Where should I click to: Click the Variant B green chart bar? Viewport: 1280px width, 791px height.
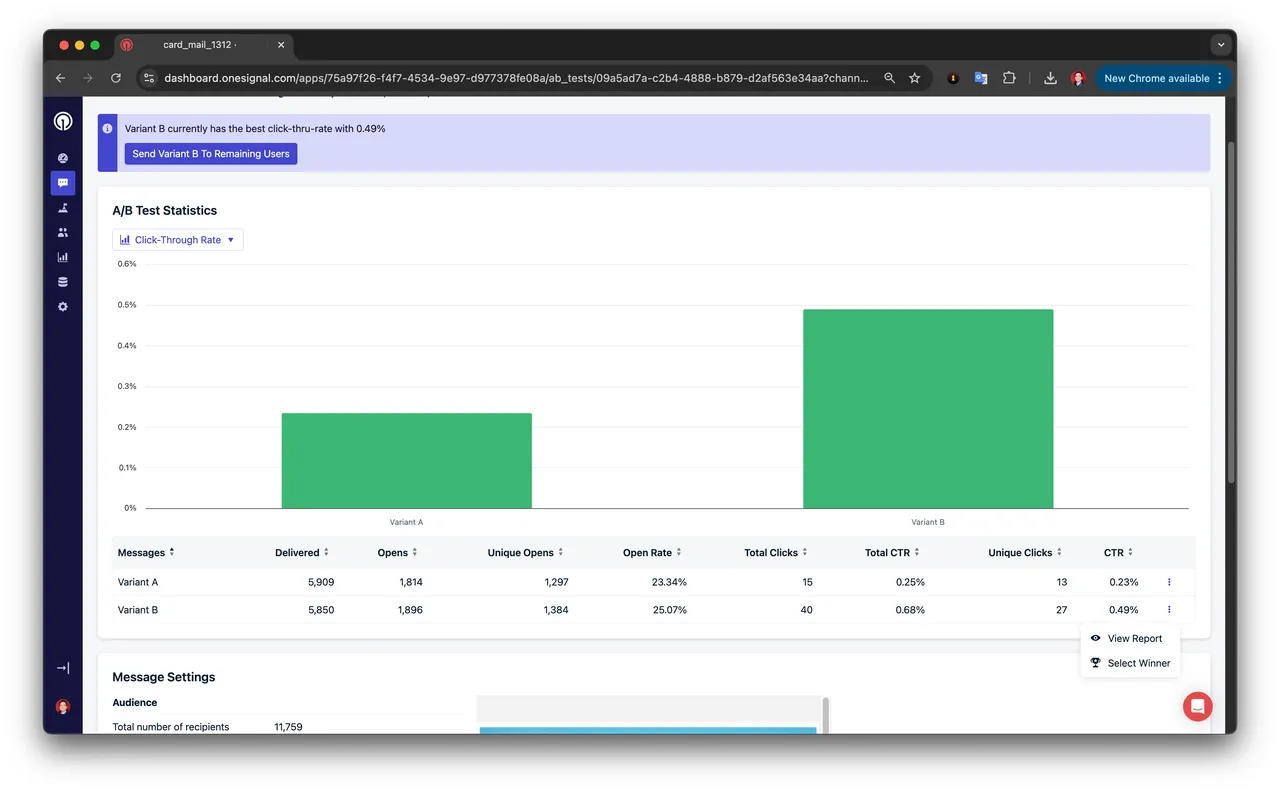(928, 409)
